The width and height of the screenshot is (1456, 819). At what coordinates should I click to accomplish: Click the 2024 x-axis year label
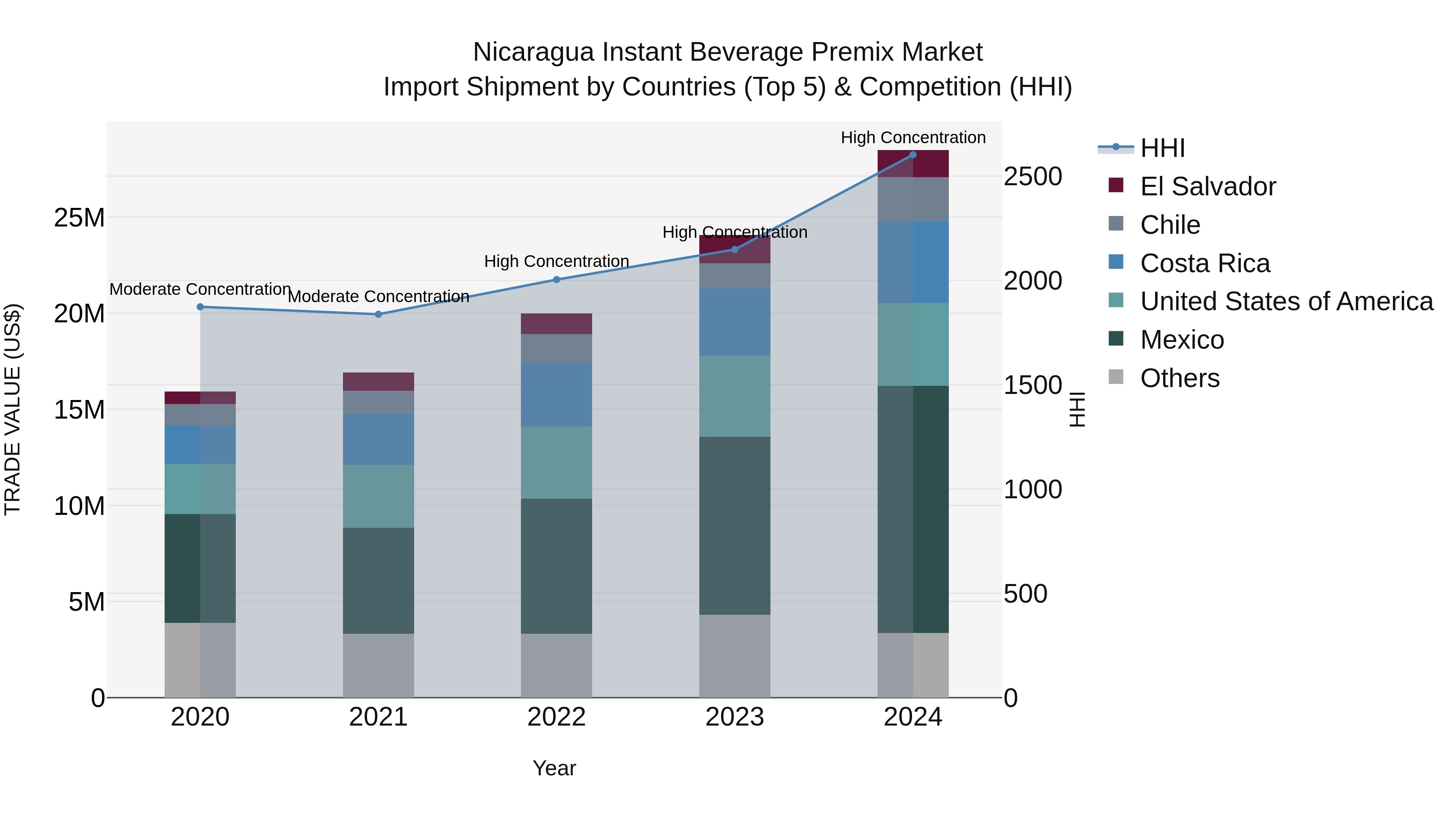pos(913,717)
